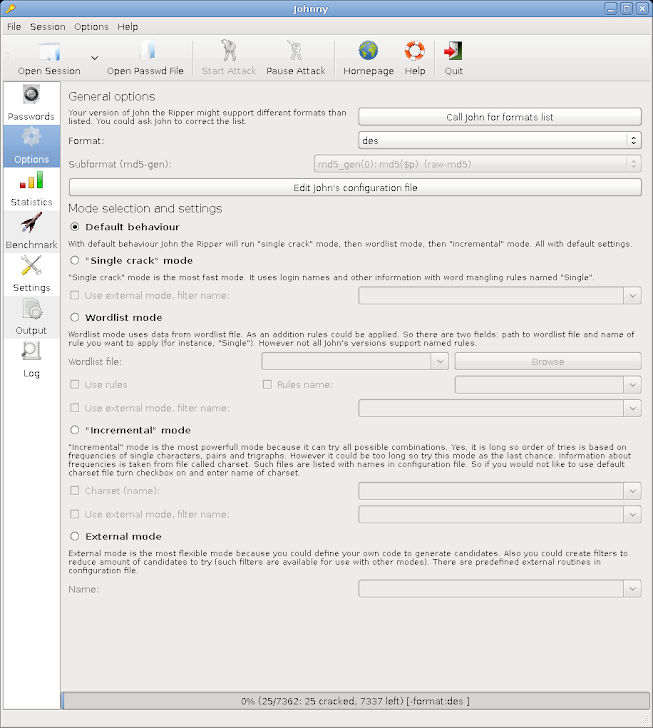Click the cracking progress bar
Image resolution: width=653 pixels, height=728 pixels.
(x=355, y=701)
